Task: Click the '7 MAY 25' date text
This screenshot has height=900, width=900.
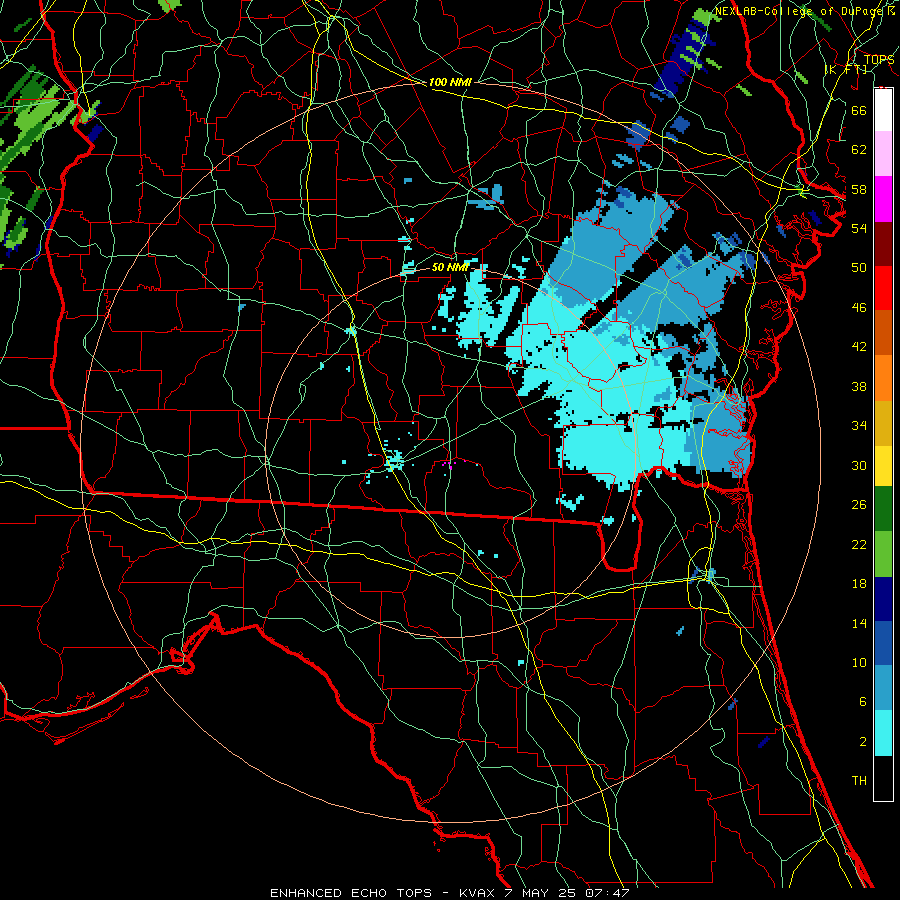Action: coord(541,893)
